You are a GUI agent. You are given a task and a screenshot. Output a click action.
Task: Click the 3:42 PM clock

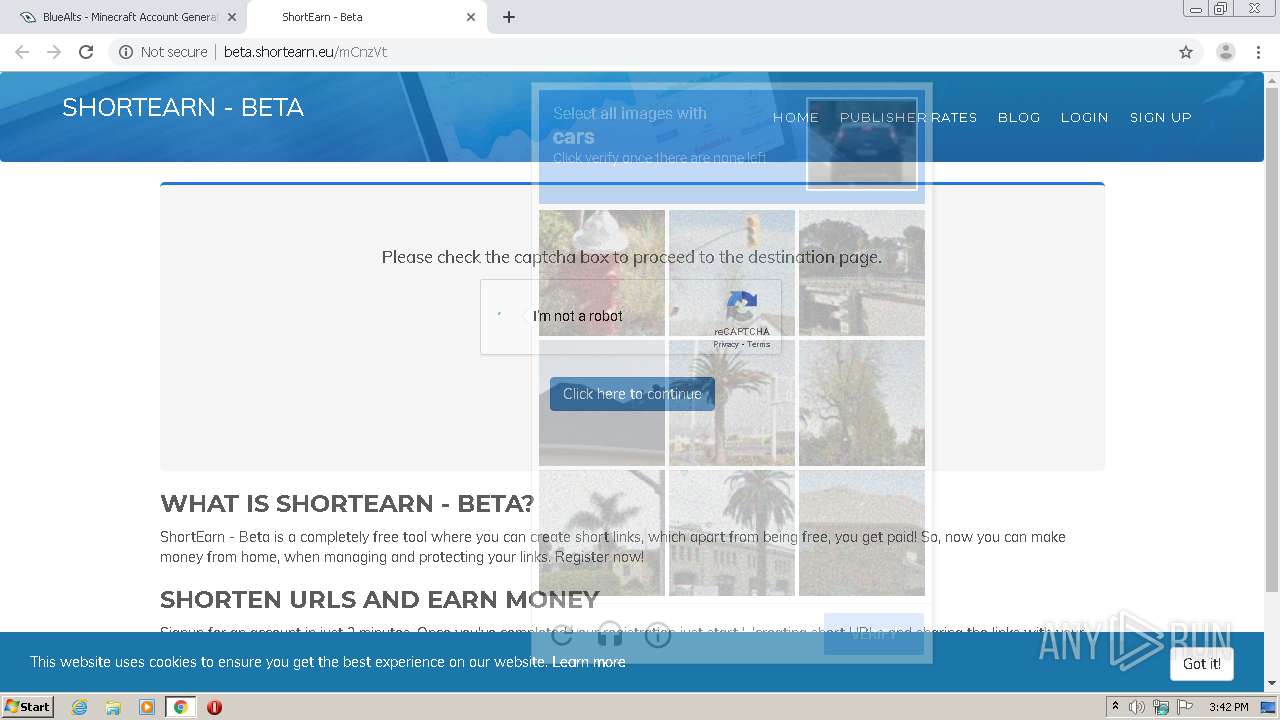coord(1228,707)
